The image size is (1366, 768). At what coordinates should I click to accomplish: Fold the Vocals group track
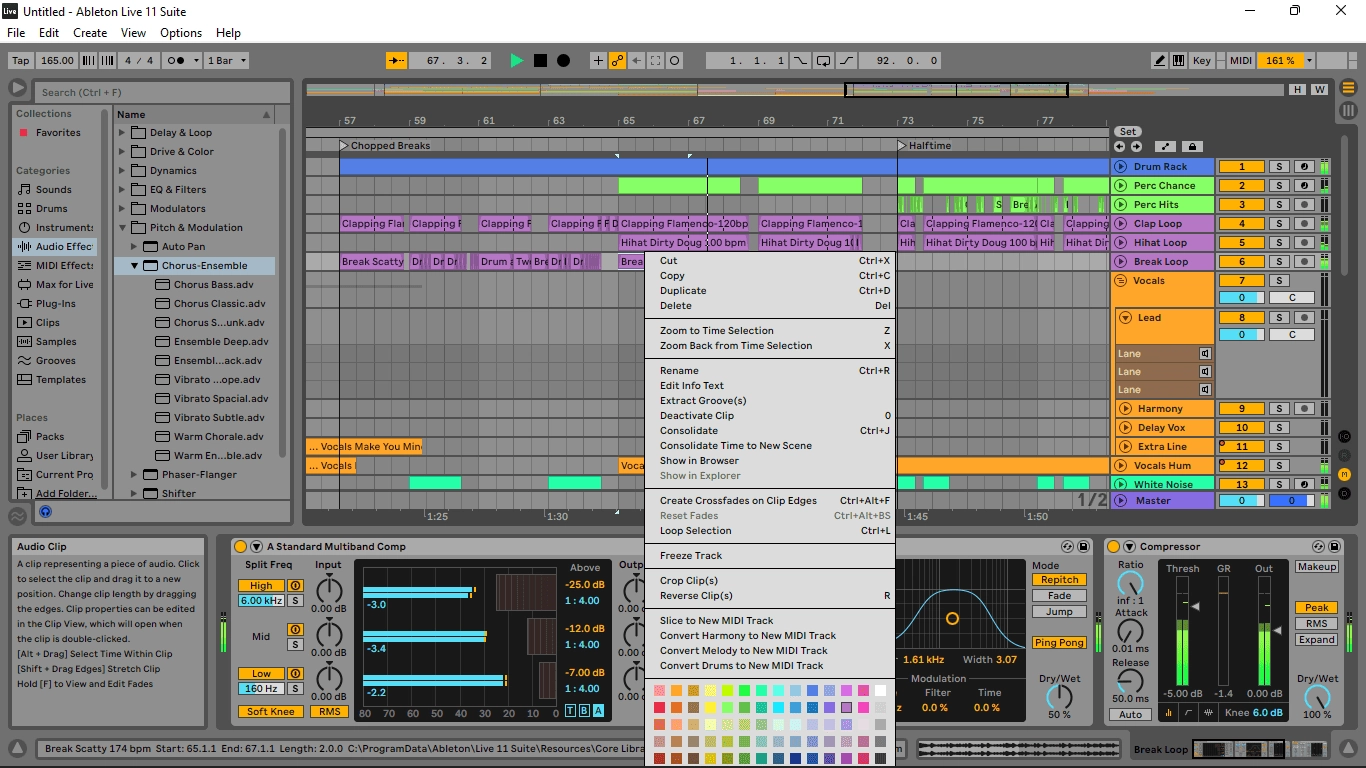1121,281
